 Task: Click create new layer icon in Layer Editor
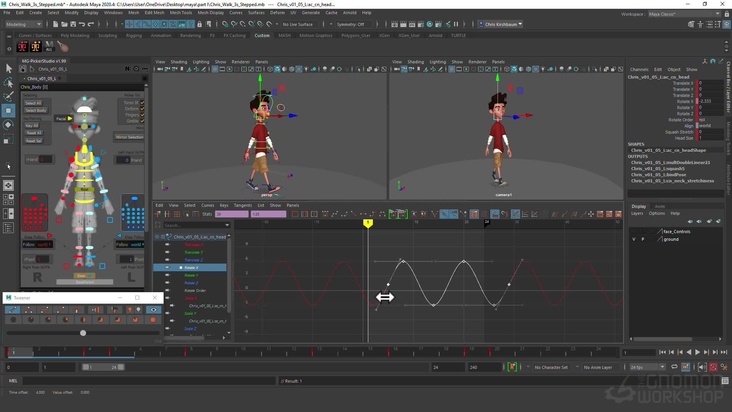pyautogui.click(x=710, y=221)
